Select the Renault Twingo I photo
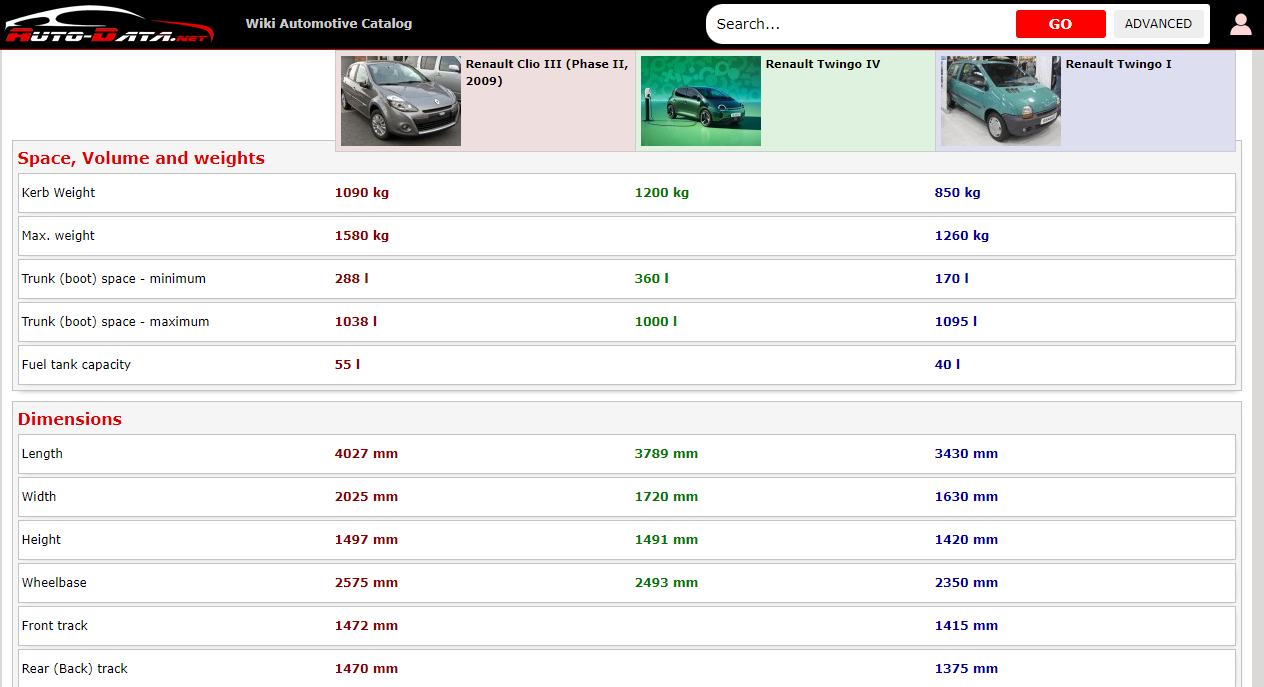 click(1000, 101)
